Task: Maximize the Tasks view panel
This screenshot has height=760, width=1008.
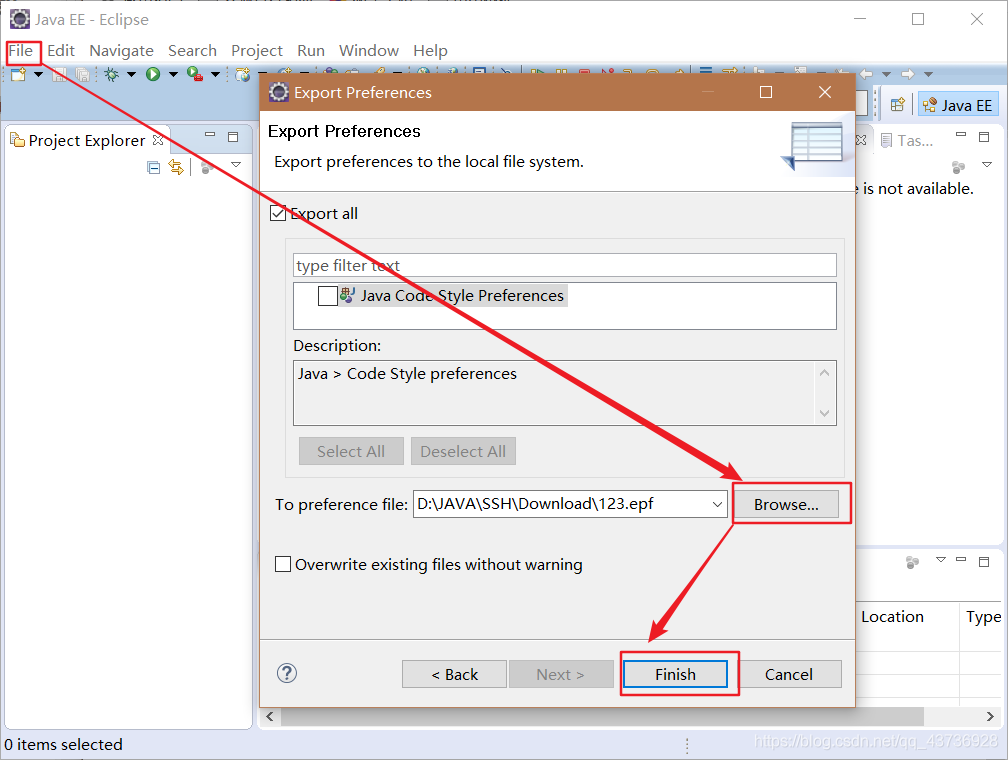Action: (984, 137)
